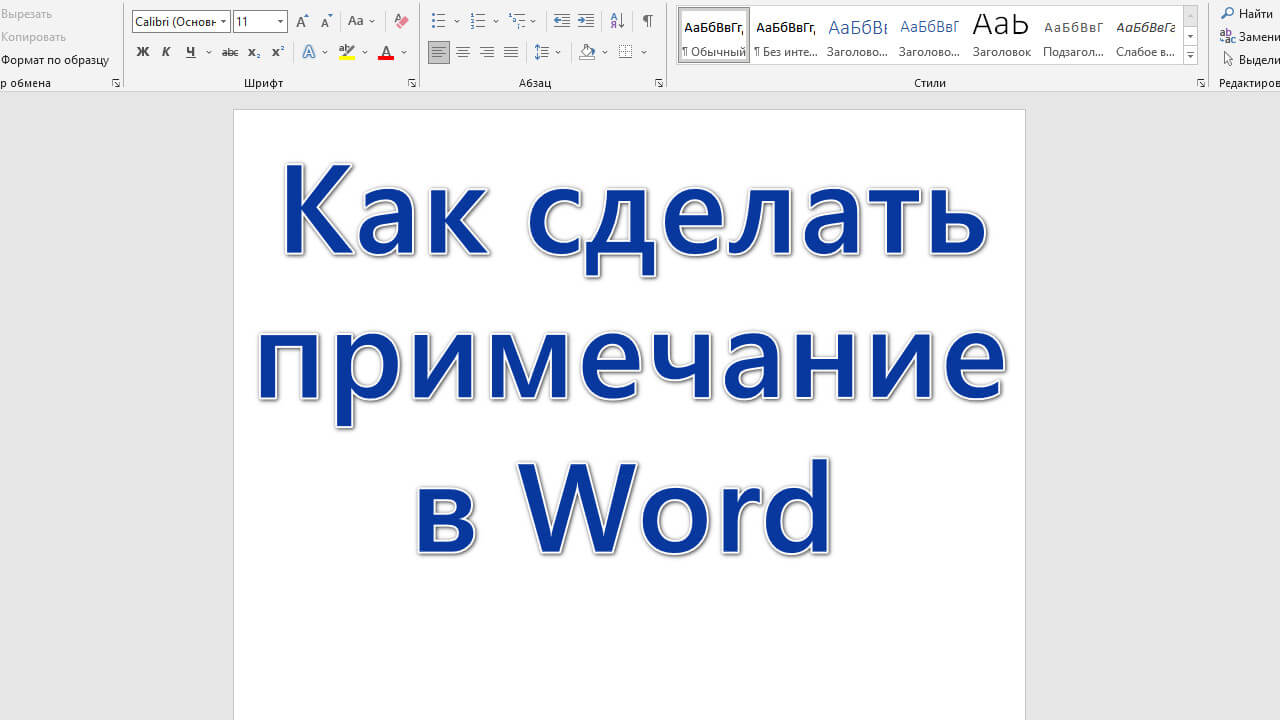The height and width of the screenshot is (720, 1280).
Task: Click the Найти magnifier search command
Action: pos(1247,14)
